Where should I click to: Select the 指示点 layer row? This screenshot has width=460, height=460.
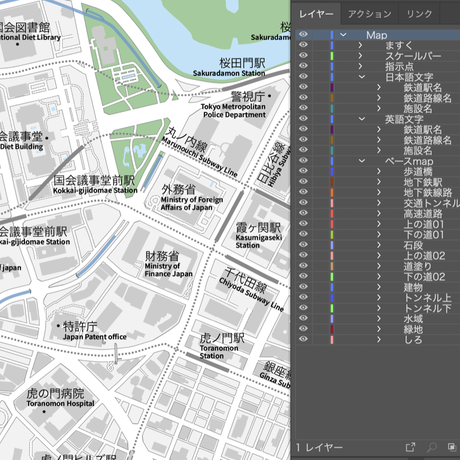tap(378, 66)
